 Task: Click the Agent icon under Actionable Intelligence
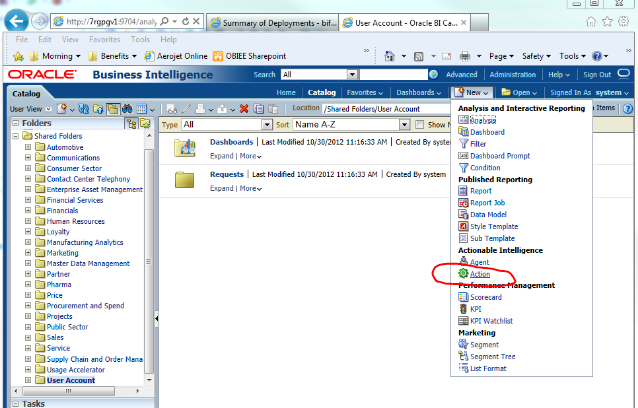click(463, 261)
